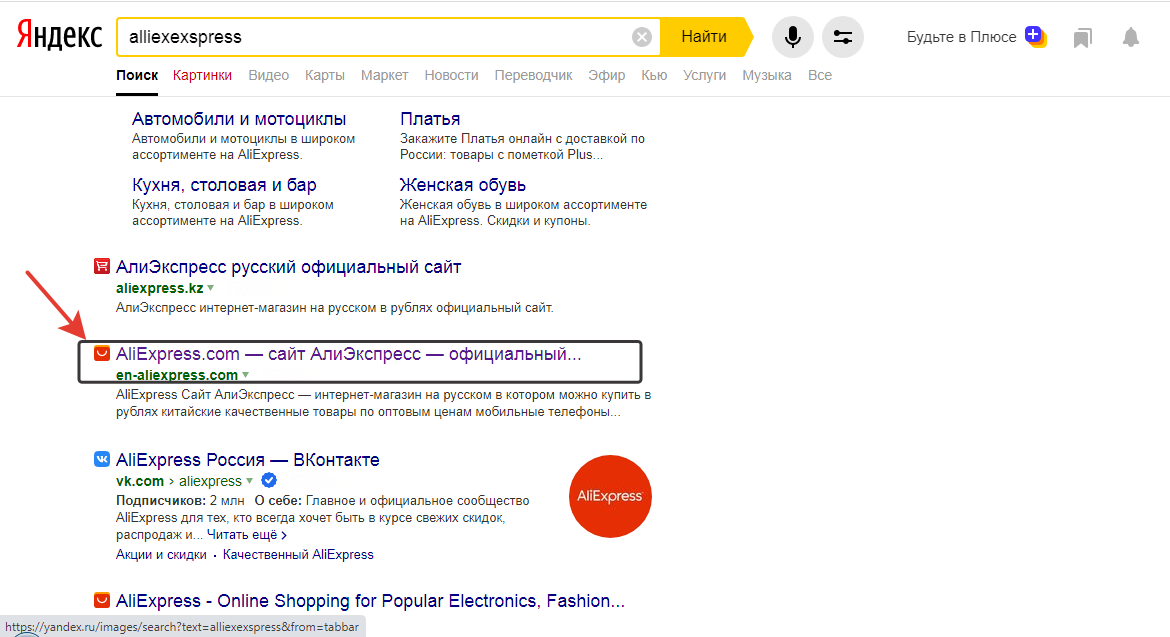Click the Яндекс logo
The image size is (1170, 637).
pos(59,36)
